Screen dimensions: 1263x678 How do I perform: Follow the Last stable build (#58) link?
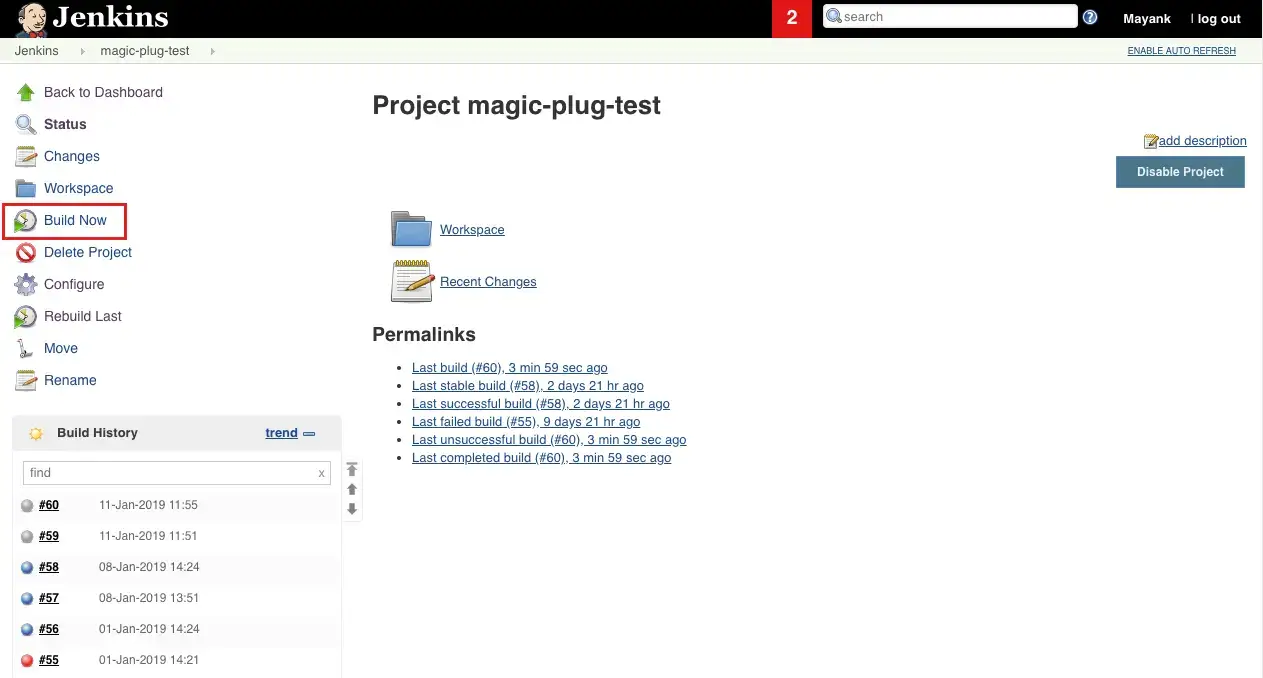pyautogui.click(x=528, y=385)
